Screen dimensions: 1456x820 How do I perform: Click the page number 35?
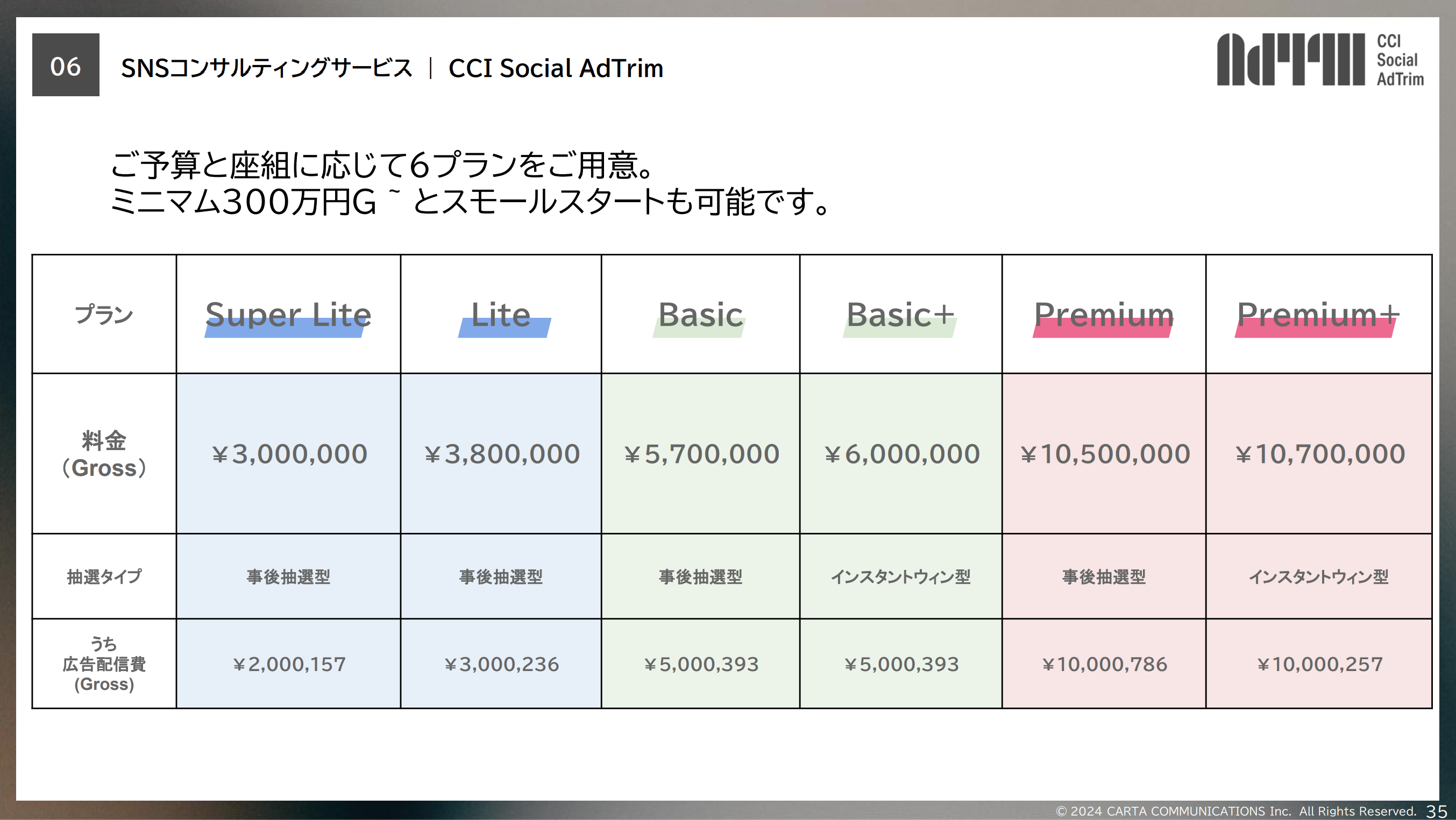tap(1437, 811)
